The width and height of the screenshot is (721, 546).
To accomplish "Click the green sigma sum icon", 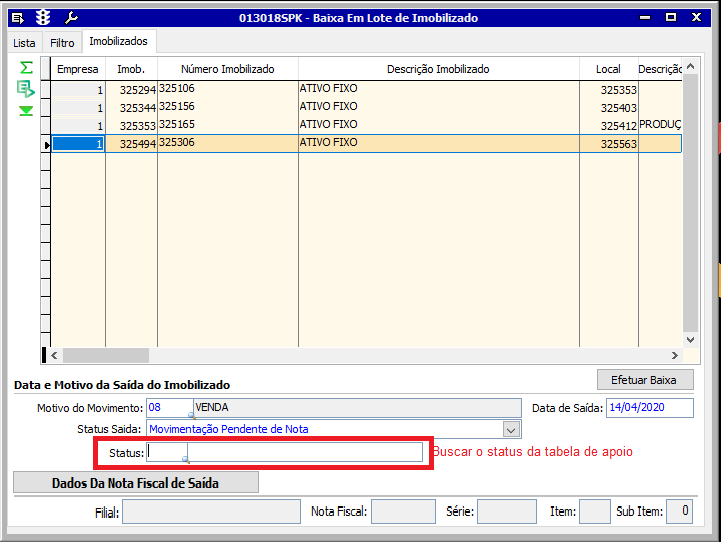I will point(26,68).
